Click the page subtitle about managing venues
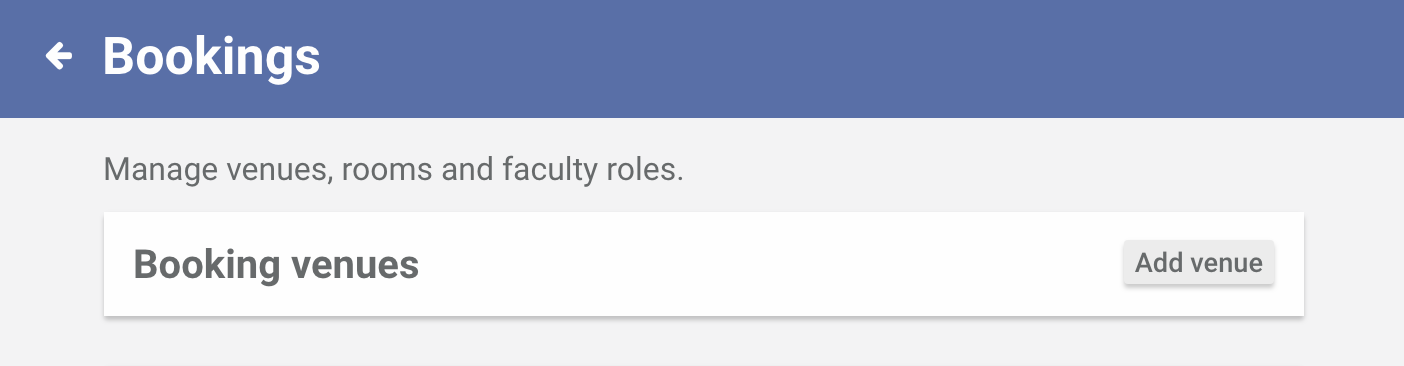The height and width of the screenshot is (366, 1404). 393,170
